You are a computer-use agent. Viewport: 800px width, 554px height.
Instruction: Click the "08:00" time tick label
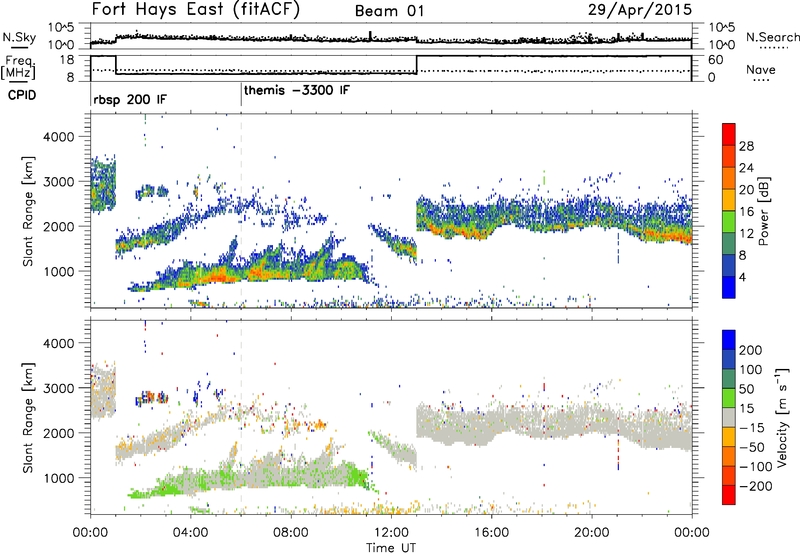click(x=291, y=533)
